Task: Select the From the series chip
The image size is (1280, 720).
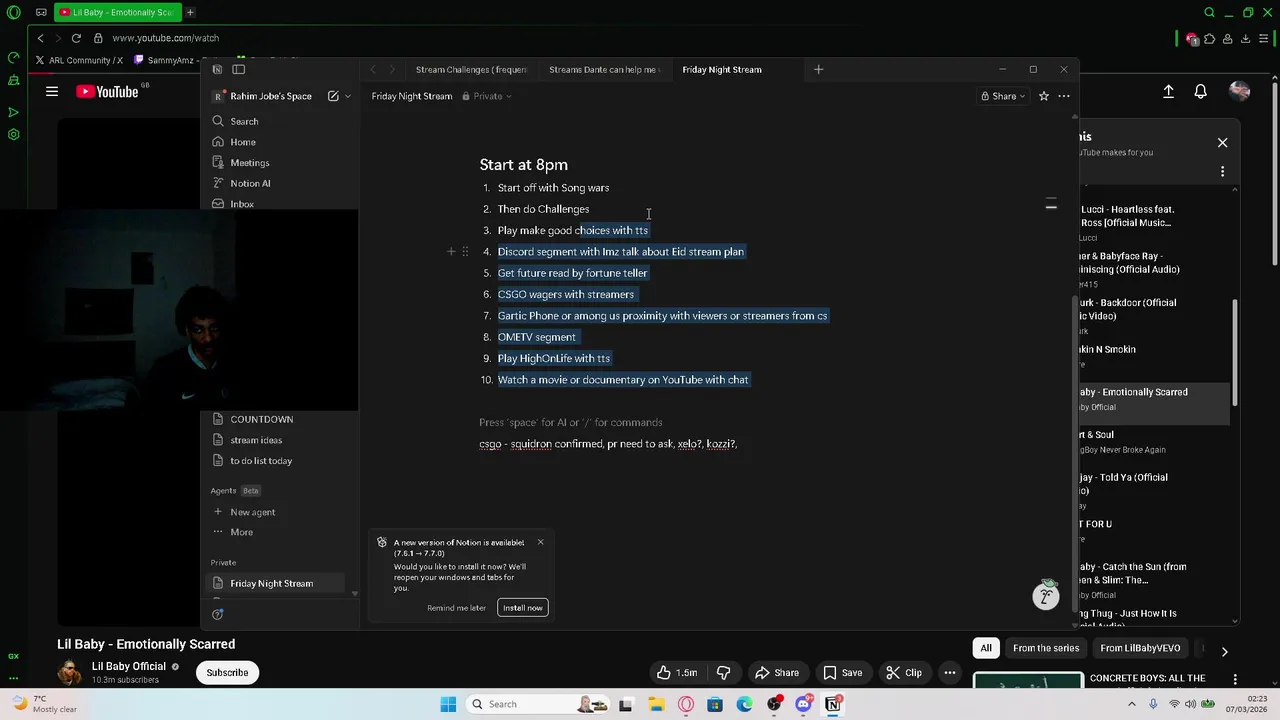Action: 1046,648
